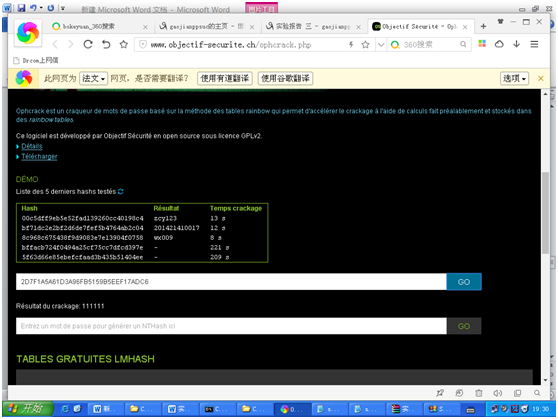The image size is (558, 419).
Task: Switch to the cmd window taskbar button
Action: [x=217, y=409]
